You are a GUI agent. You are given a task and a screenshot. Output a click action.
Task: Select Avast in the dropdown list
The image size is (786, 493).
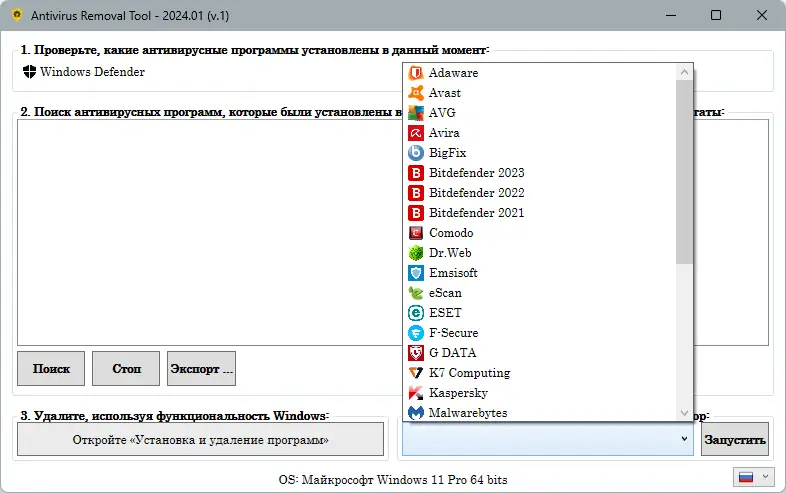pos(539,93)
